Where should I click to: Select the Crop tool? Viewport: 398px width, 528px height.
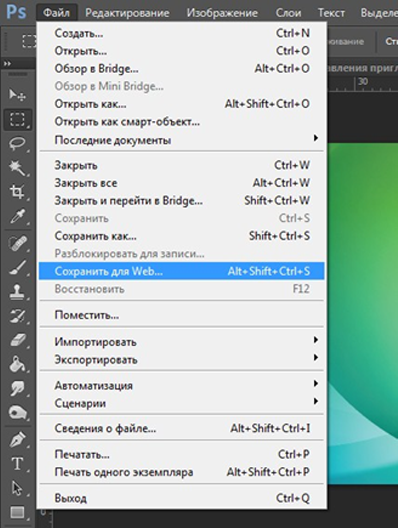(17, 192)
